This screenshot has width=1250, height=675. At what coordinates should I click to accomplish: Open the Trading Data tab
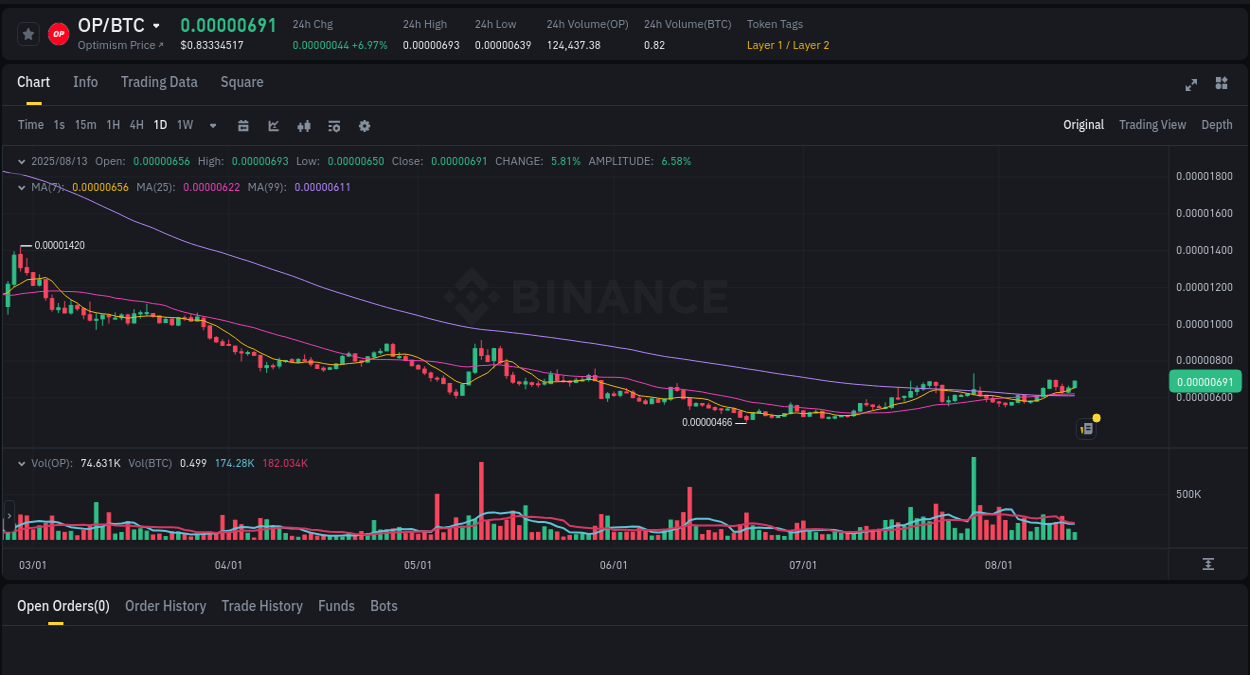(159, 82)
